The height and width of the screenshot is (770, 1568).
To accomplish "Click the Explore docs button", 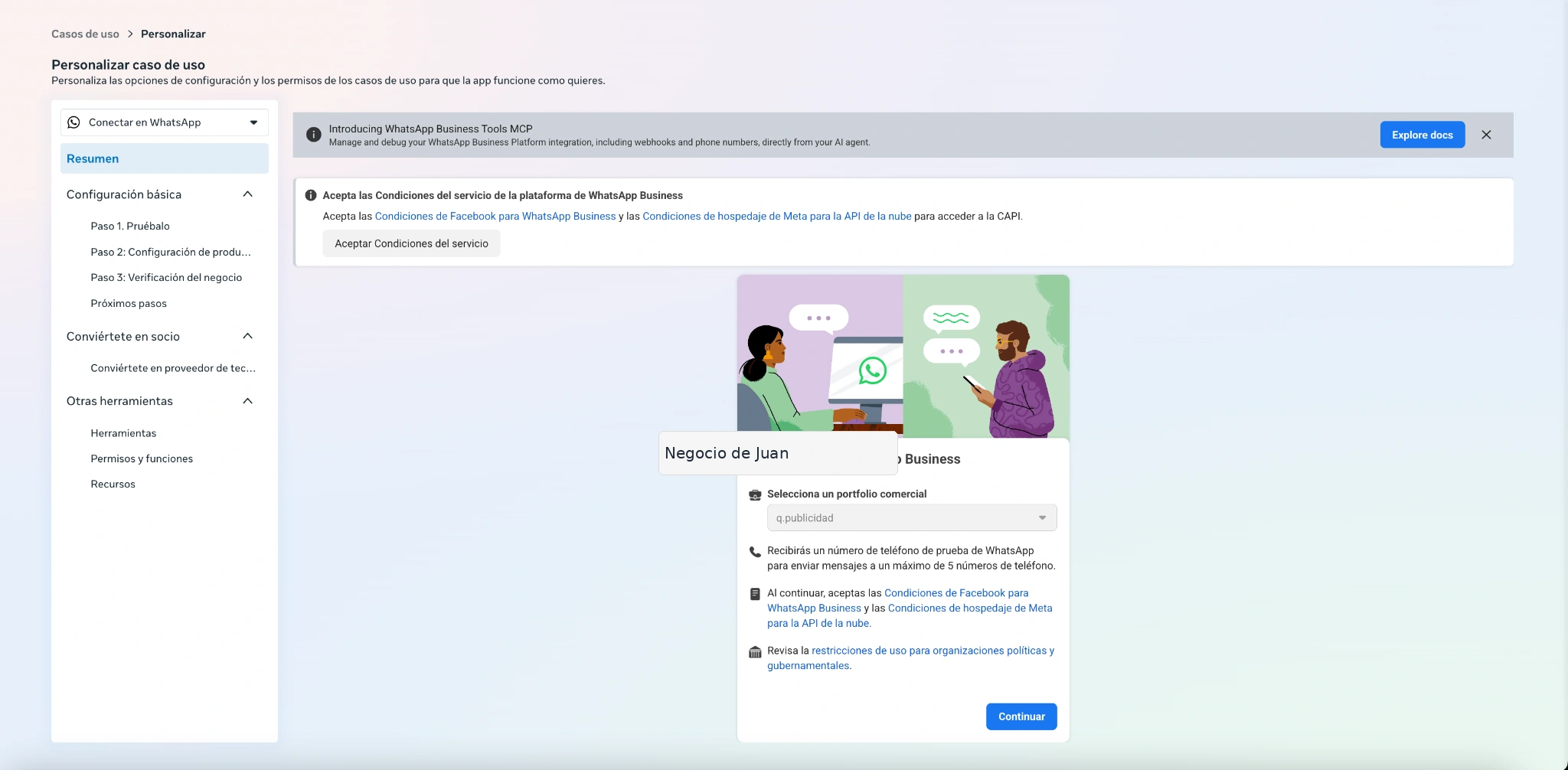I will click(x=1422, y=135).
